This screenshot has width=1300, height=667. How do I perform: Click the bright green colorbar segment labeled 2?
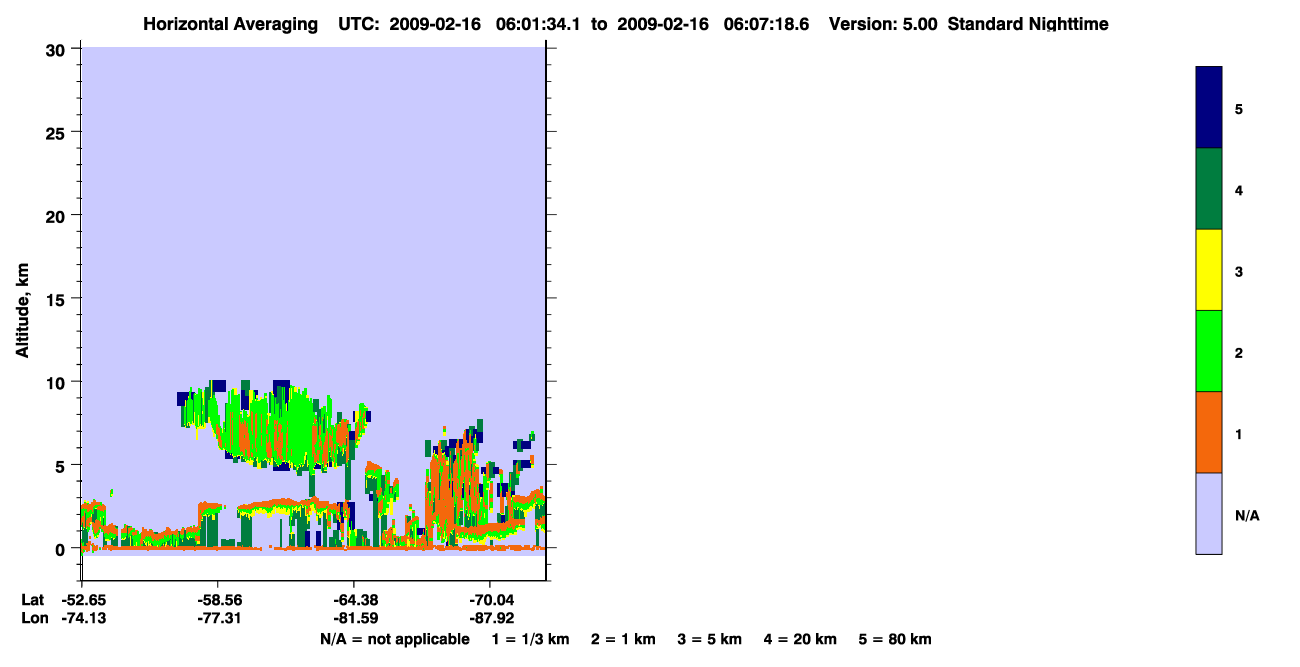tap(1209, 351)
